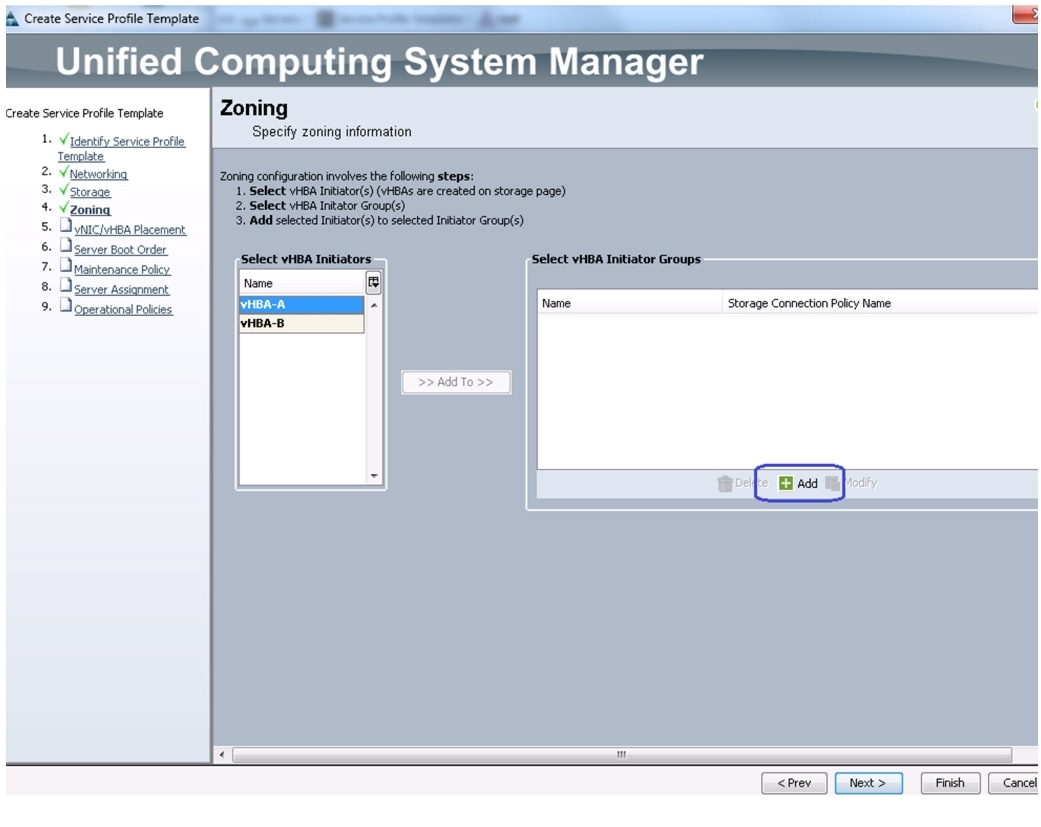This screenshot has height=827, width=1041.
Task: Click the horizontal scrollbar left arrow
Action: 222,755
